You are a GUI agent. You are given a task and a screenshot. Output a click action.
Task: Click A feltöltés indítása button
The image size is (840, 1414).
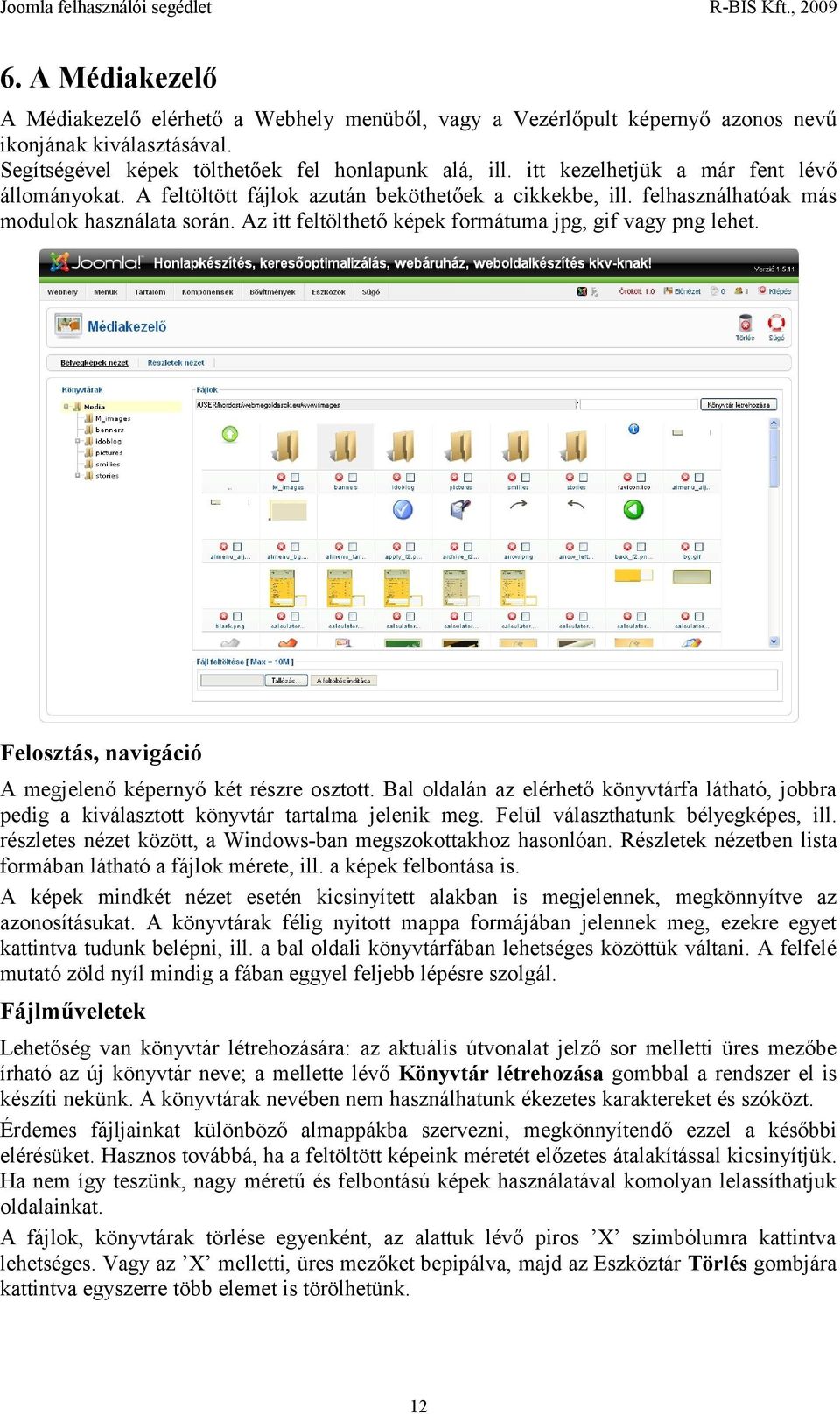point(343,680)
